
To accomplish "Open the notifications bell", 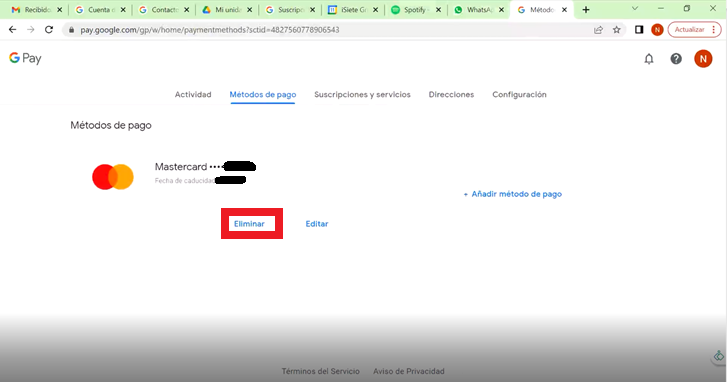I will [x=649, y=59].
